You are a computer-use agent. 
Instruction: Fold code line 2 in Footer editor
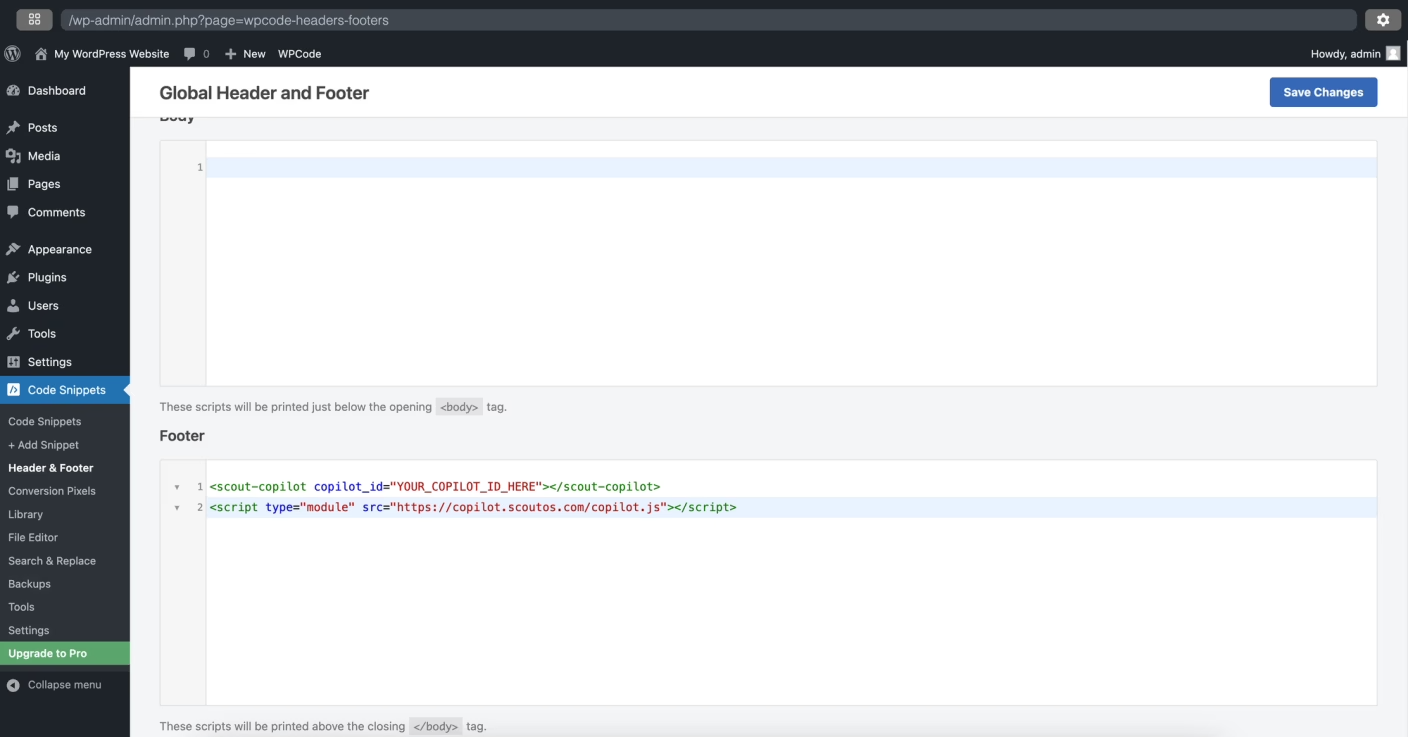tap(177, 508)
